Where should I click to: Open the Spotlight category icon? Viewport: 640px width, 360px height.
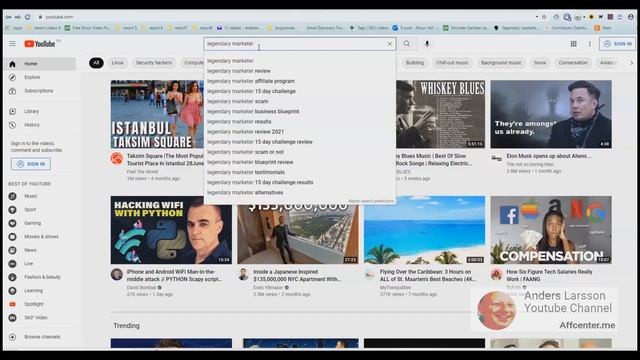[x=13, y=304]
